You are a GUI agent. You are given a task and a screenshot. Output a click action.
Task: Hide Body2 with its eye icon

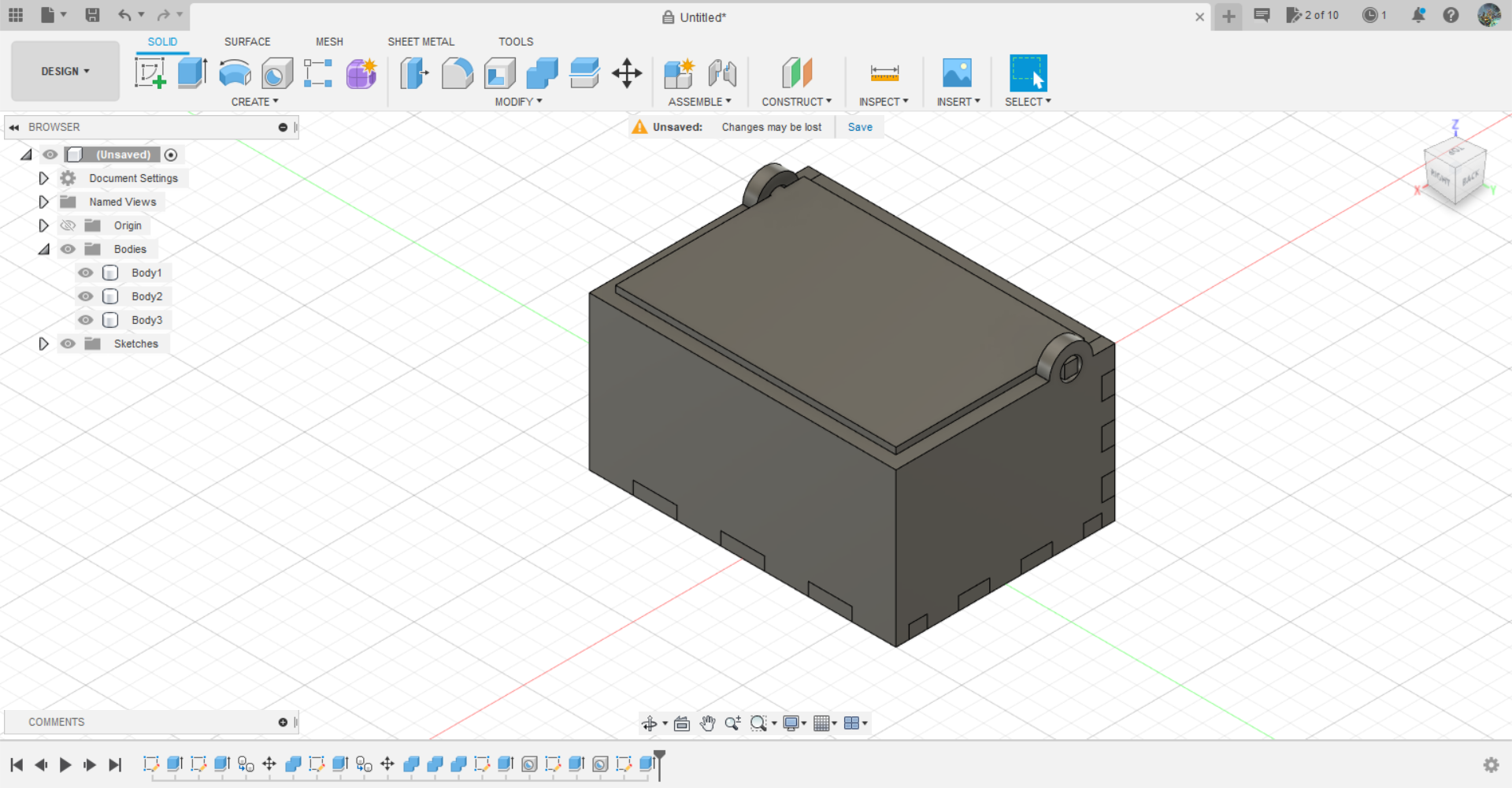86,296
